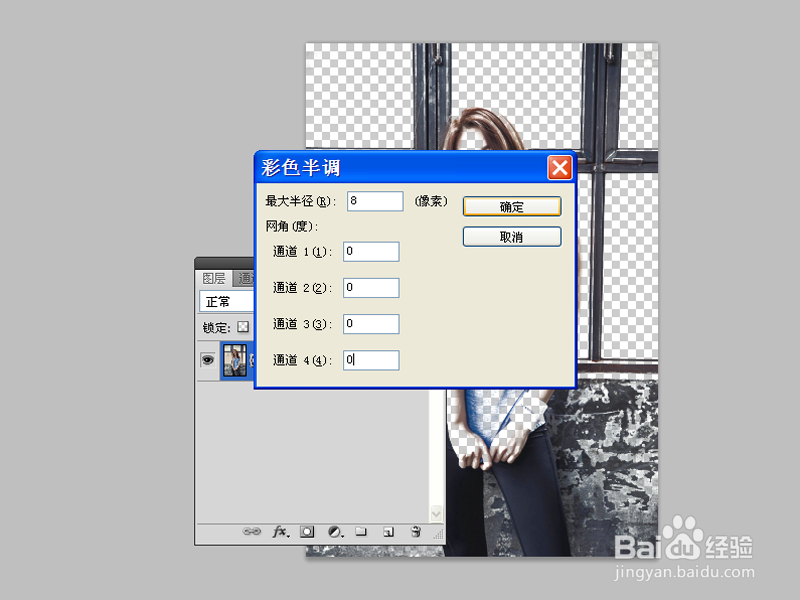The image size is (800, 600).
Task: Add a layer mask
Action: pos(307,532)
